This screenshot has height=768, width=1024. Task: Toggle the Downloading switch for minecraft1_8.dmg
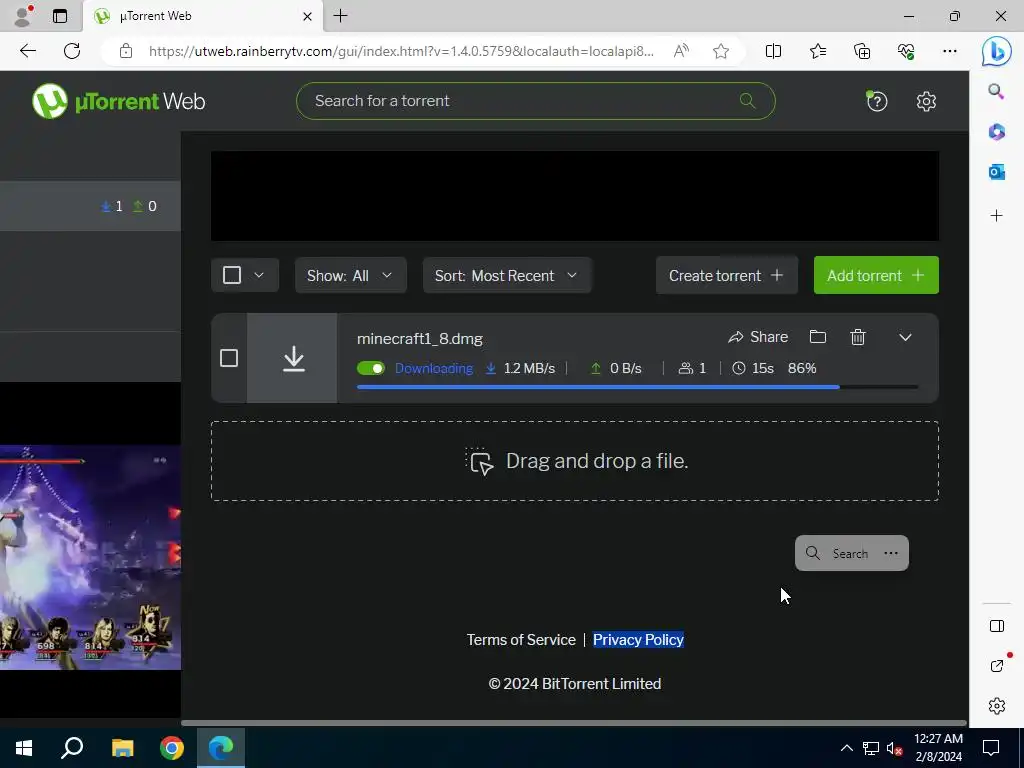(371, 368)
